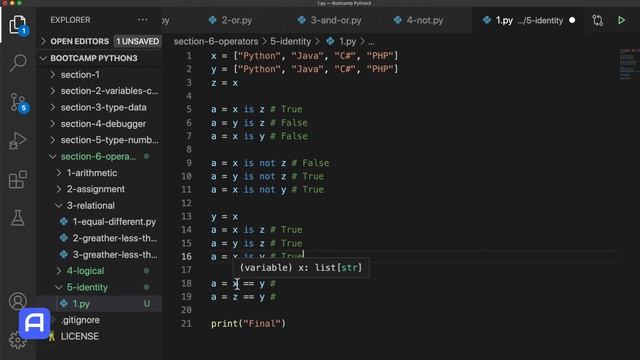Screen dimensions: 640x360
Task: Expand the 4-logical folder
Action: click(x=85, y=271)
